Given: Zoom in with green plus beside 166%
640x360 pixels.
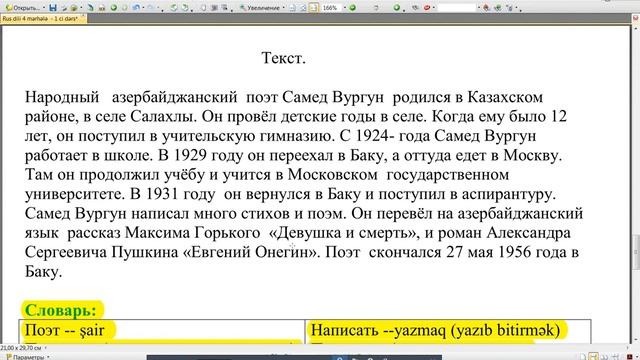Looking at the screenshot, I should click(352, 8).
